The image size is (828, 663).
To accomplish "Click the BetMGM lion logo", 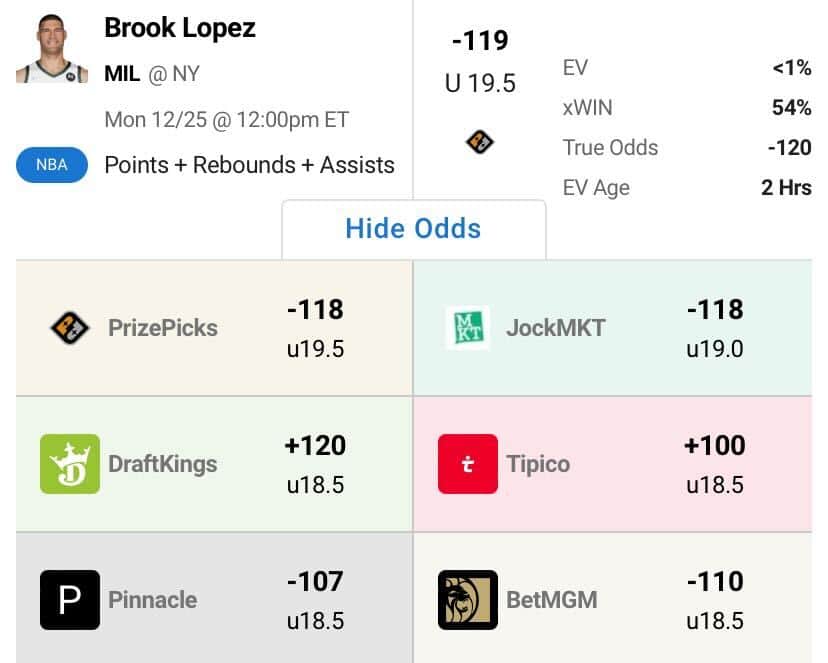I will pos(467,600).
